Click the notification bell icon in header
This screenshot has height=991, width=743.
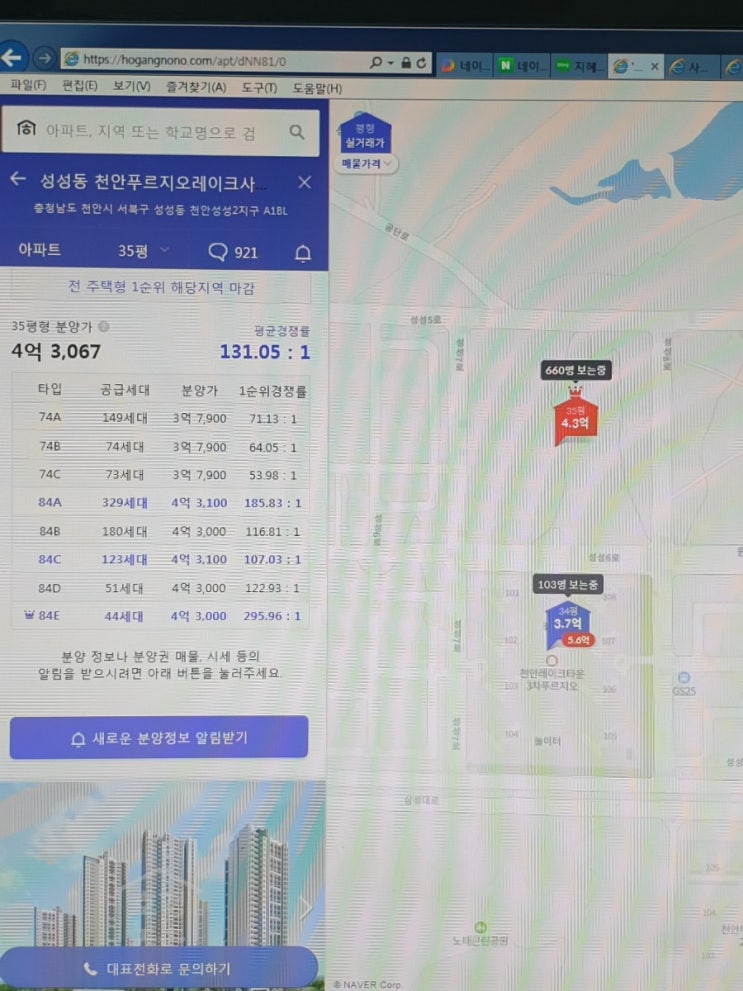click(x=303, y=253)
